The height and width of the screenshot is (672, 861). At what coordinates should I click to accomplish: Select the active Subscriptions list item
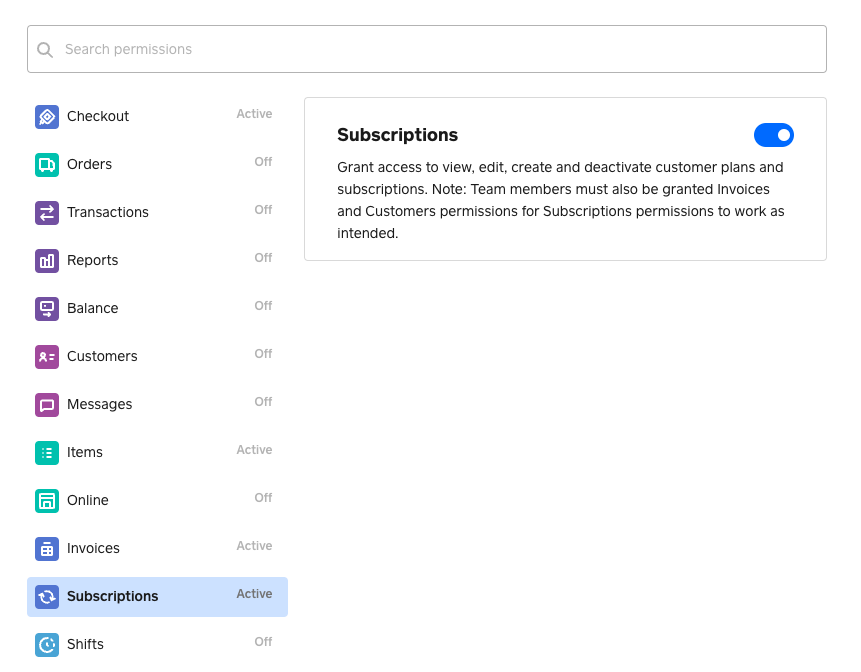pos(112,596)
